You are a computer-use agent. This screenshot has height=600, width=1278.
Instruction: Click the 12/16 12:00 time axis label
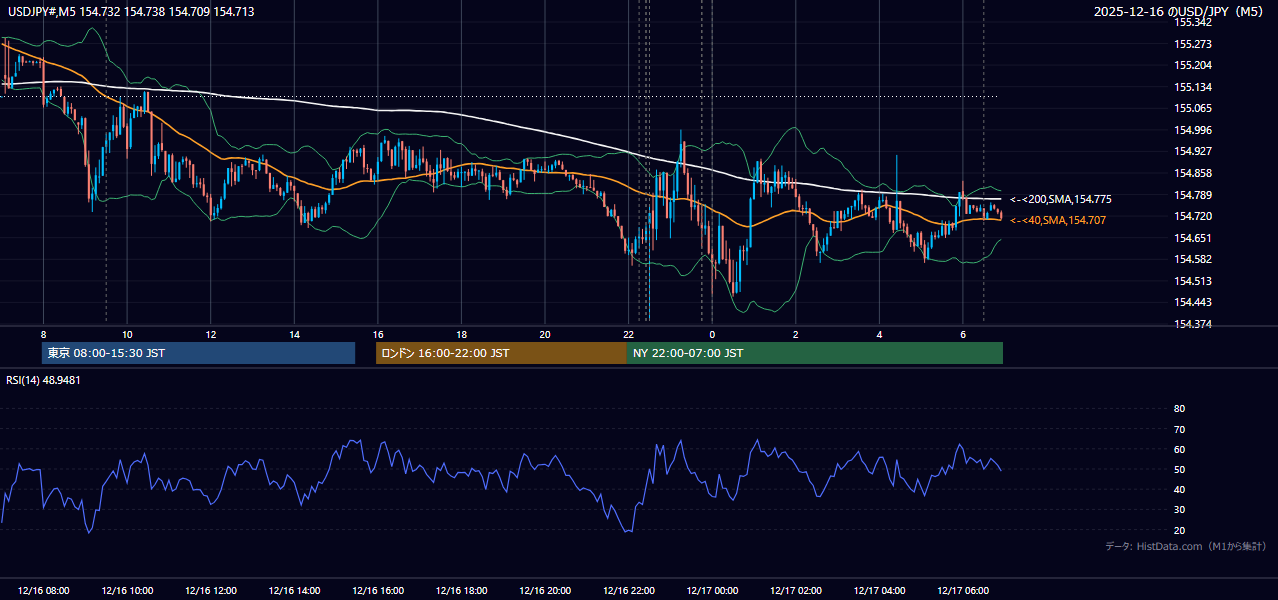[210, 591]
